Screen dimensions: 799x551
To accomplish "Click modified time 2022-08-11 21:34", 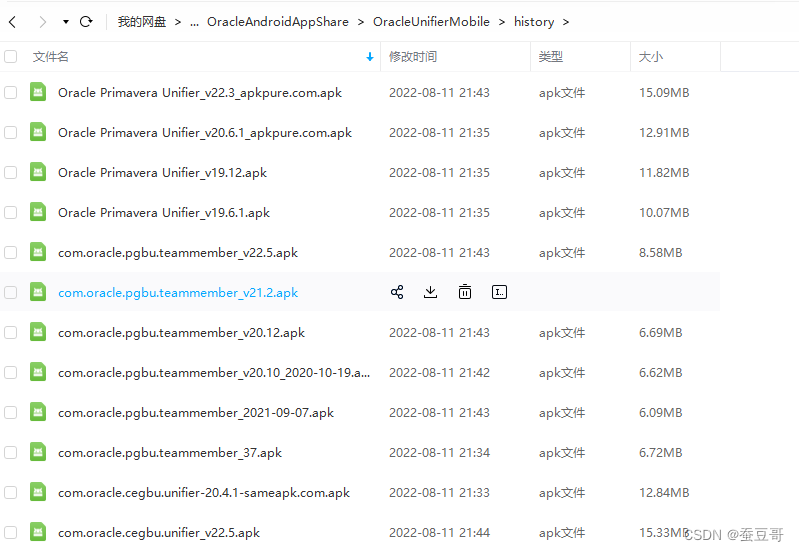I will point(439,453).
